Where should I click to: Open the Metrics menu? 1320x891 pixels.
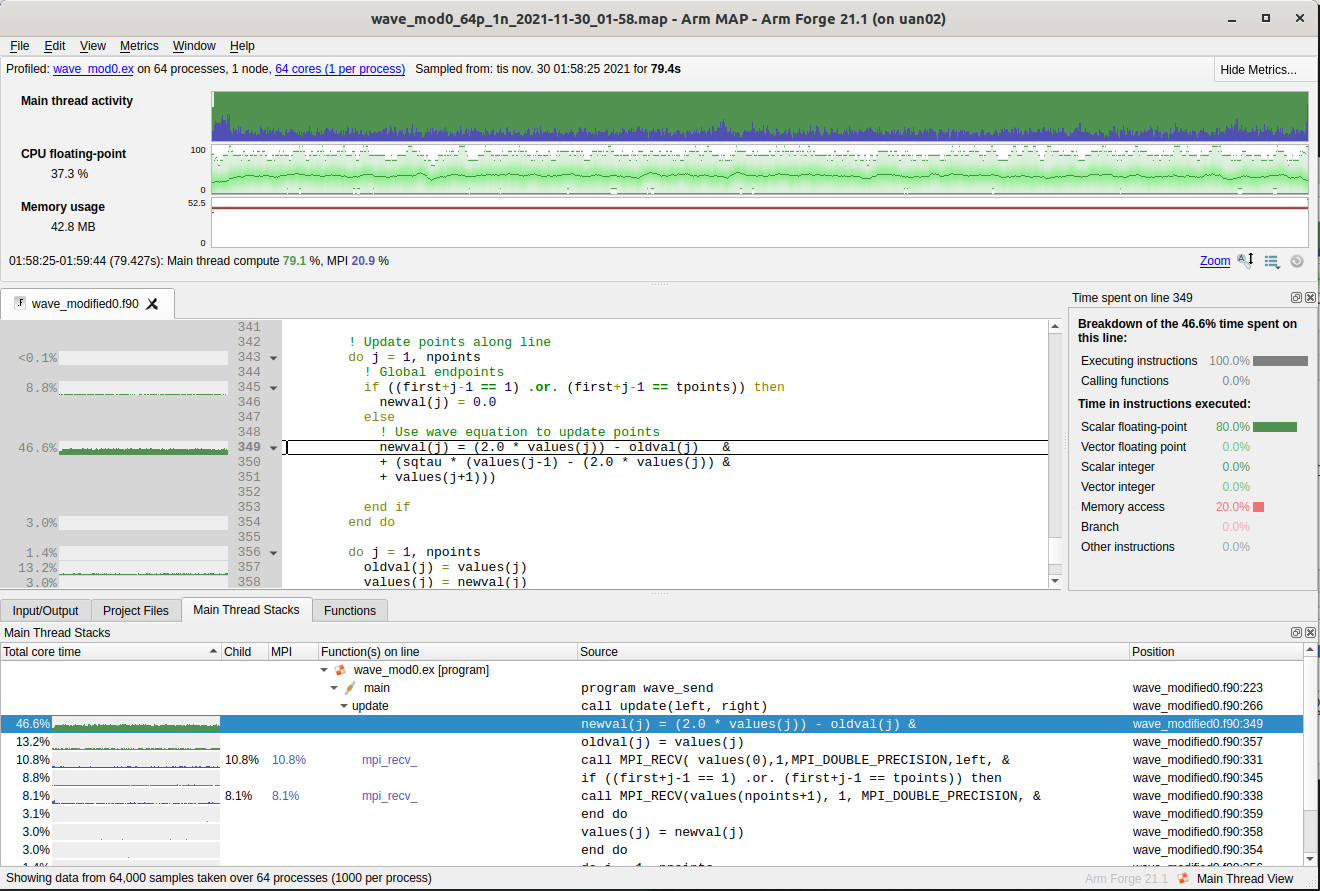point(139,46)
